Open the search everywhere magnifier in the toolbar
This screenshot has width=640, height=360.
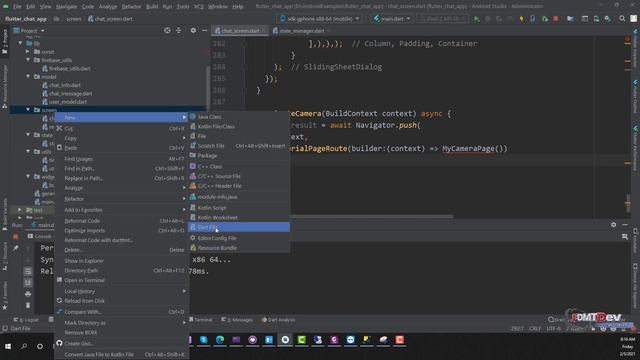622,19
